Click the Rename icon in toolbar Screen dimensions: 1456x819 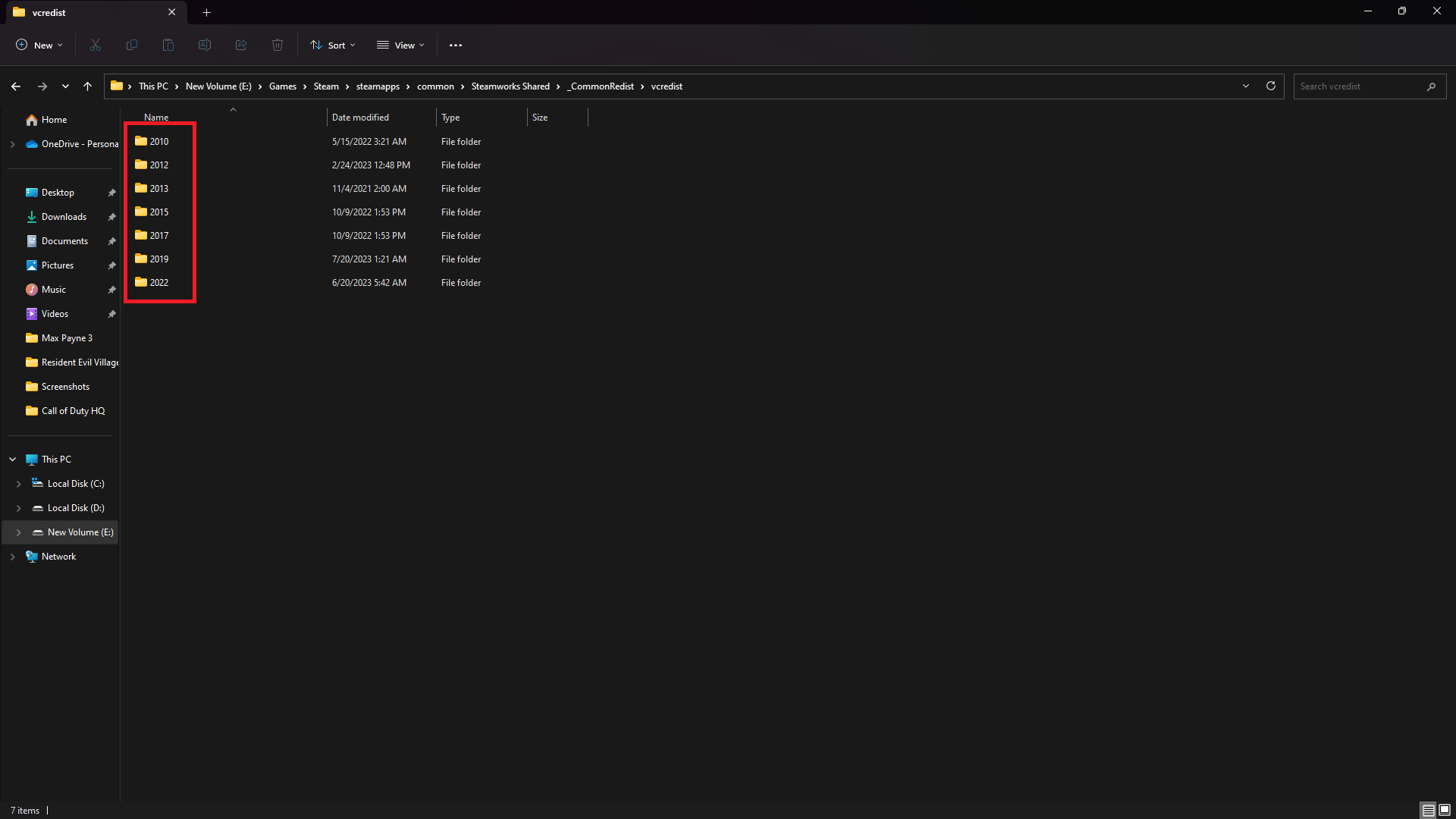(205, 45)
